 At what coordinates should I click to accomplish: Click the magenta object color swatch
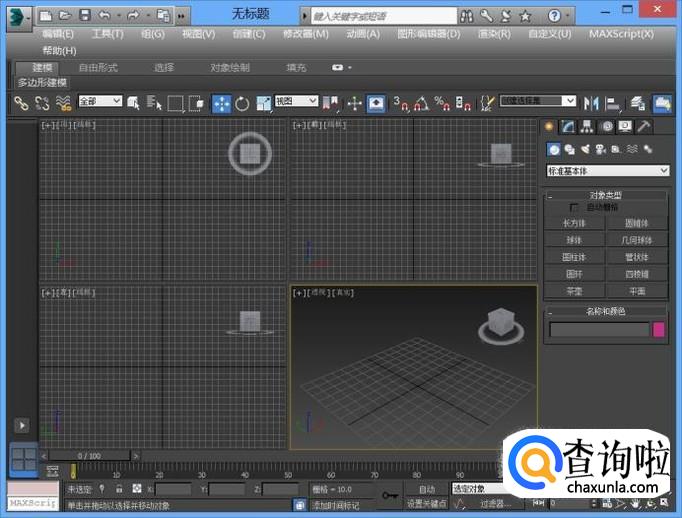(659, 329)
